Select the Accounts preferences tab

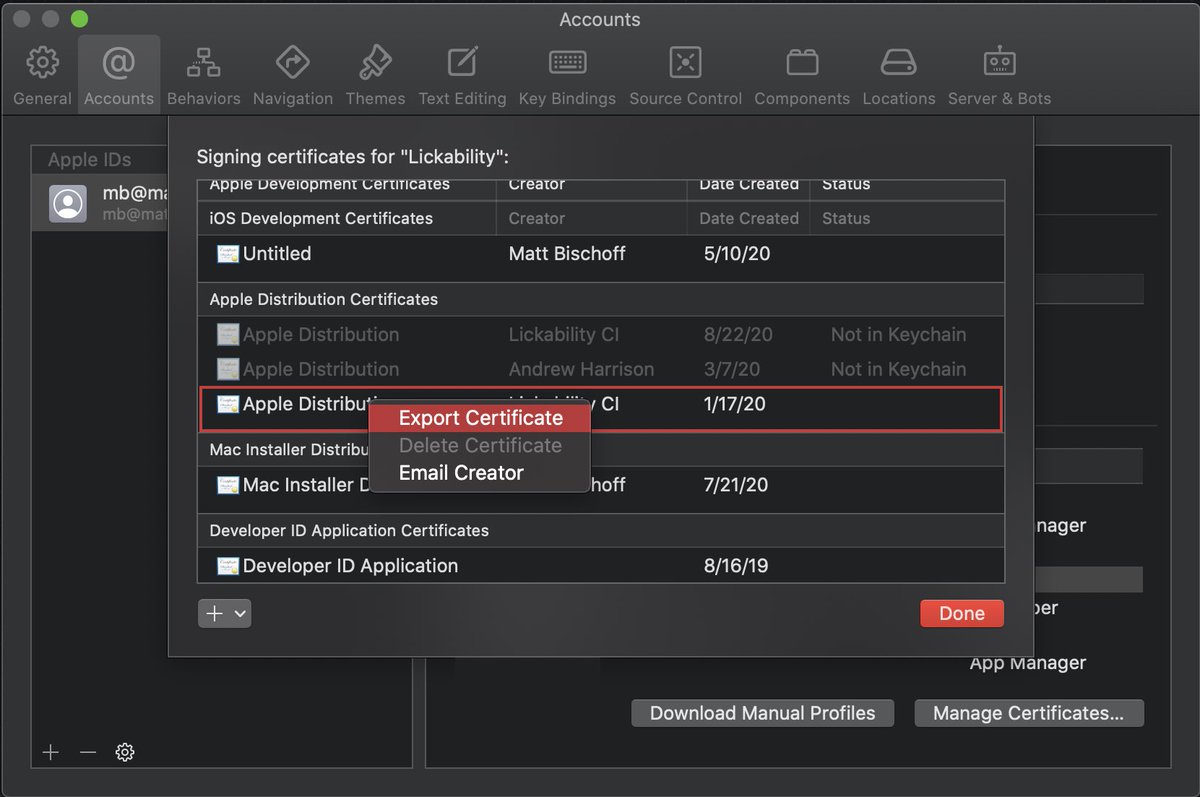pyautogui.click(x=119, y=75)
